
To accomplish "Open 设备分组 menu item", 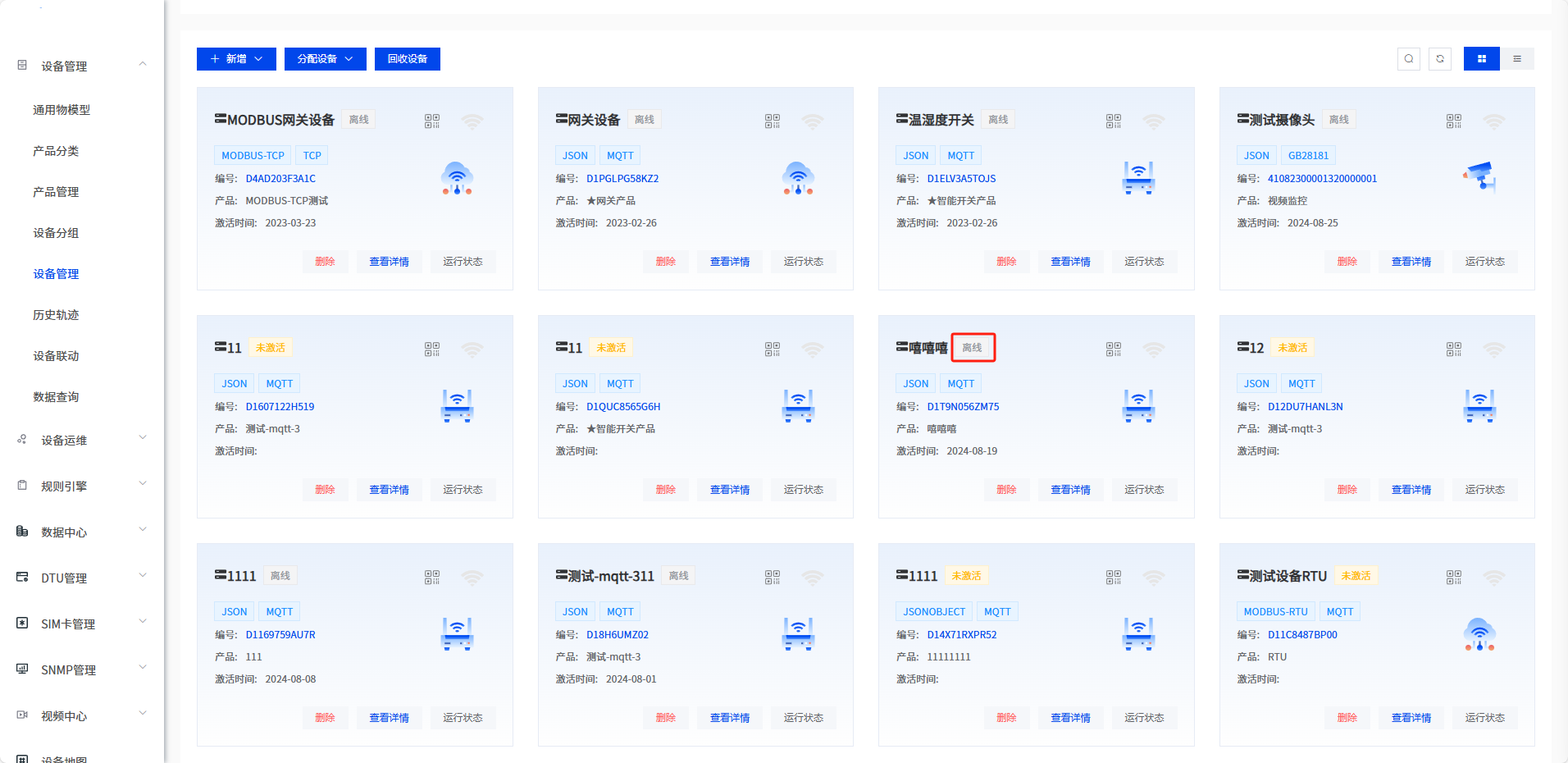I will [x=56, y=233].
